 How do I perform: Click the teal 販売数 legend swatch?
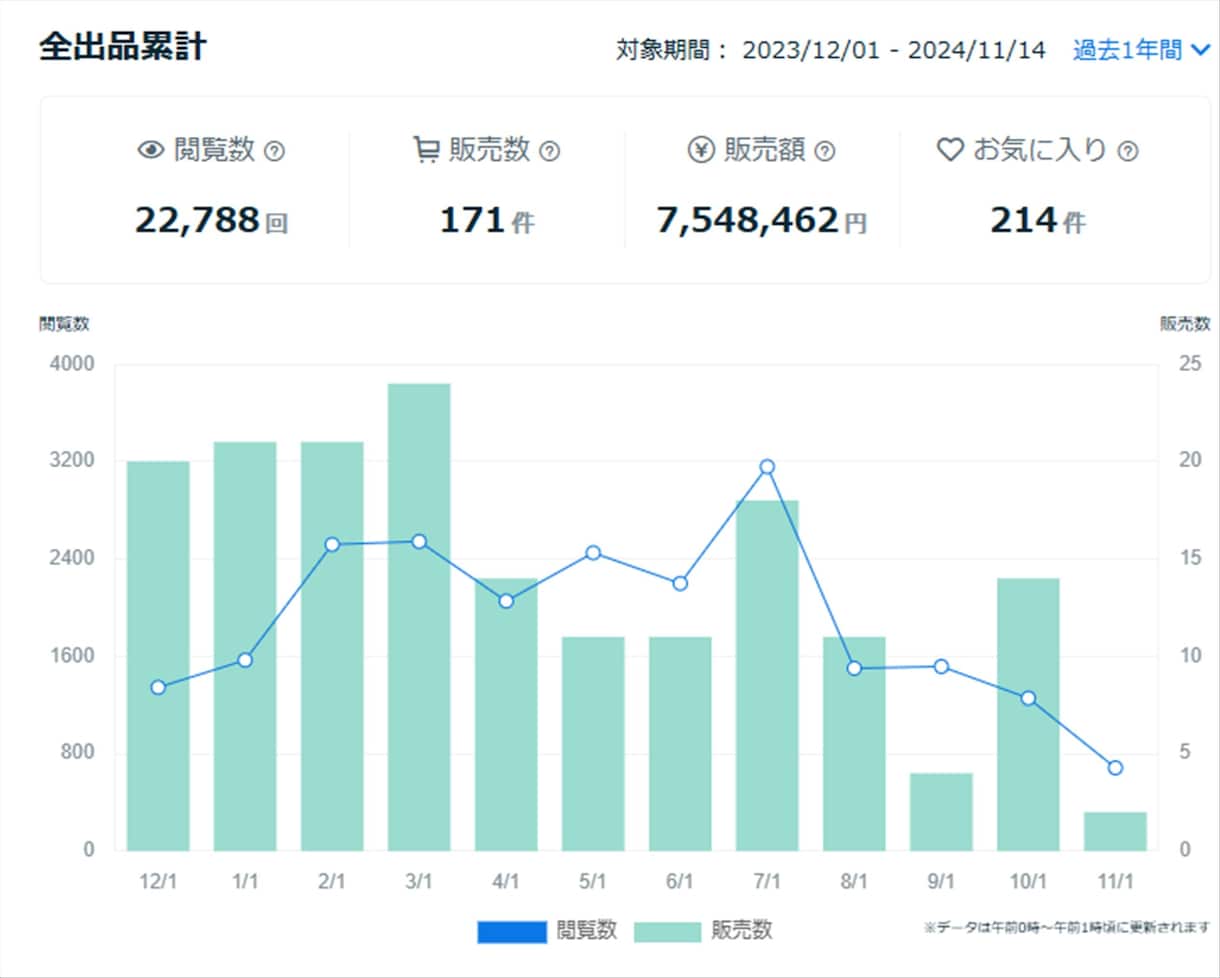pyautogui.click(x=668, y=932)
